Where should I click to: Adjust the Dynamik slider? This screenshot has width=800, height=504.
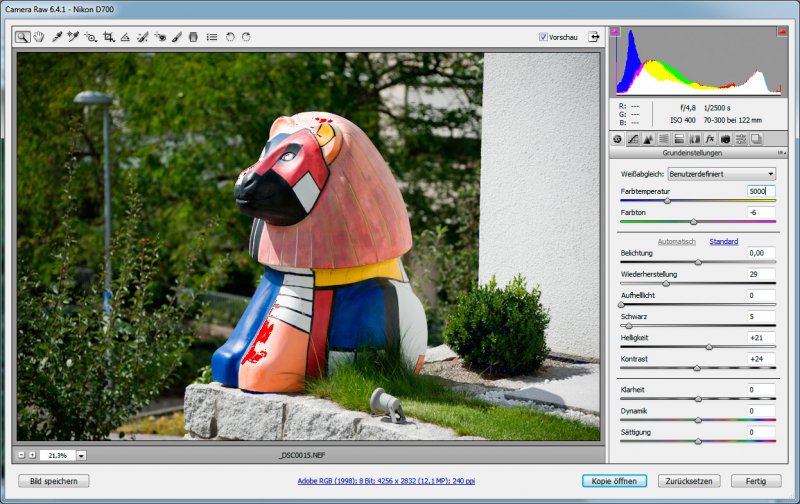[698, 420]
